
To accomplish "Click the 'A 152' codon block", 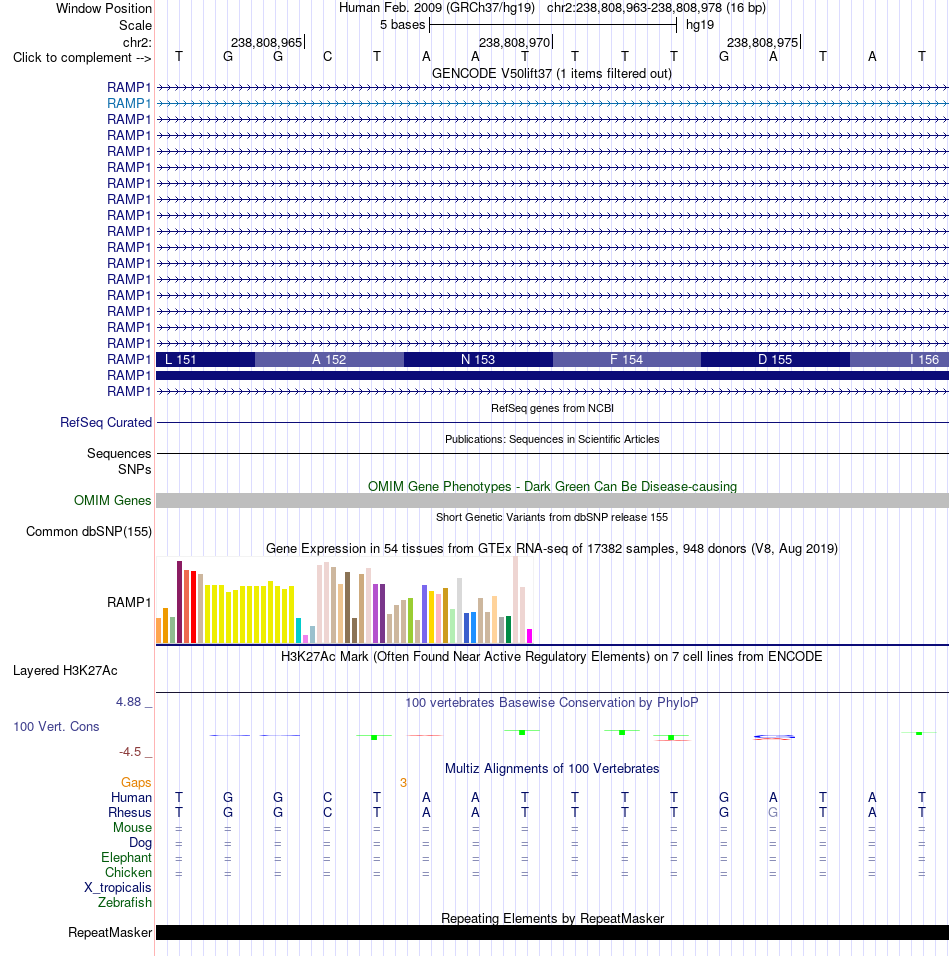I will pos(329,360).
